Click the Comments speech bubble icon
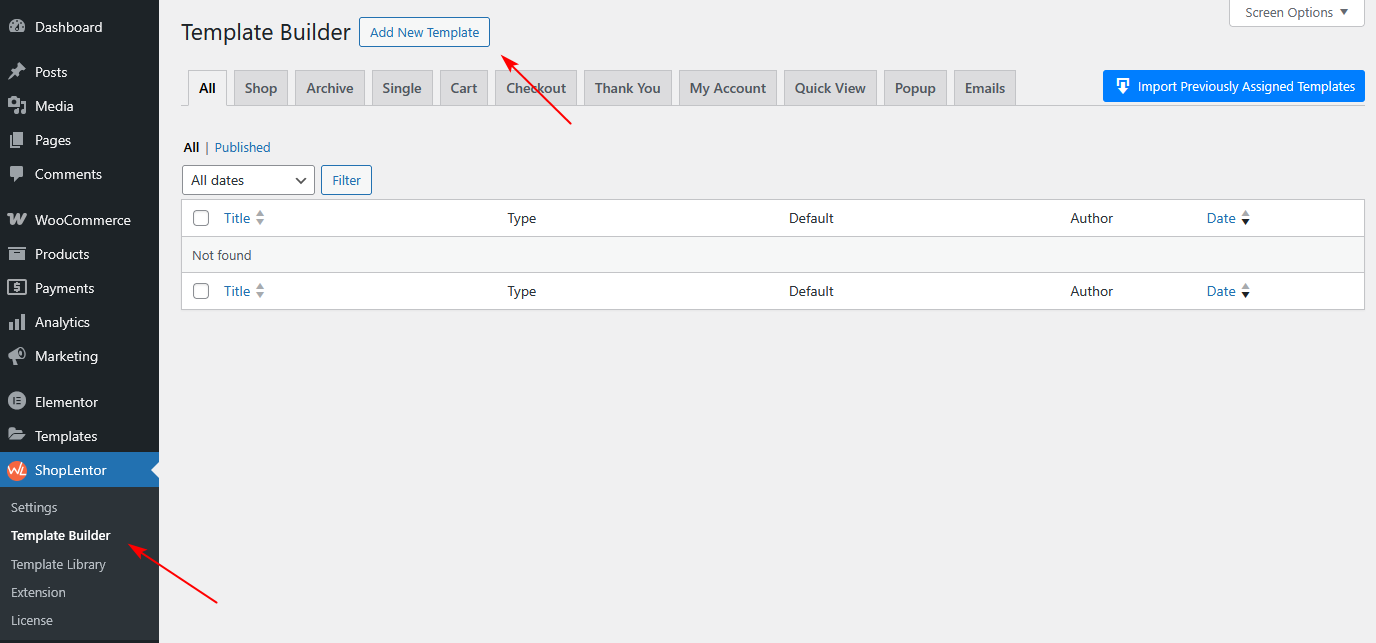Screen dimensions: 1376x643 pyautogui.click(x=17, y=174)
